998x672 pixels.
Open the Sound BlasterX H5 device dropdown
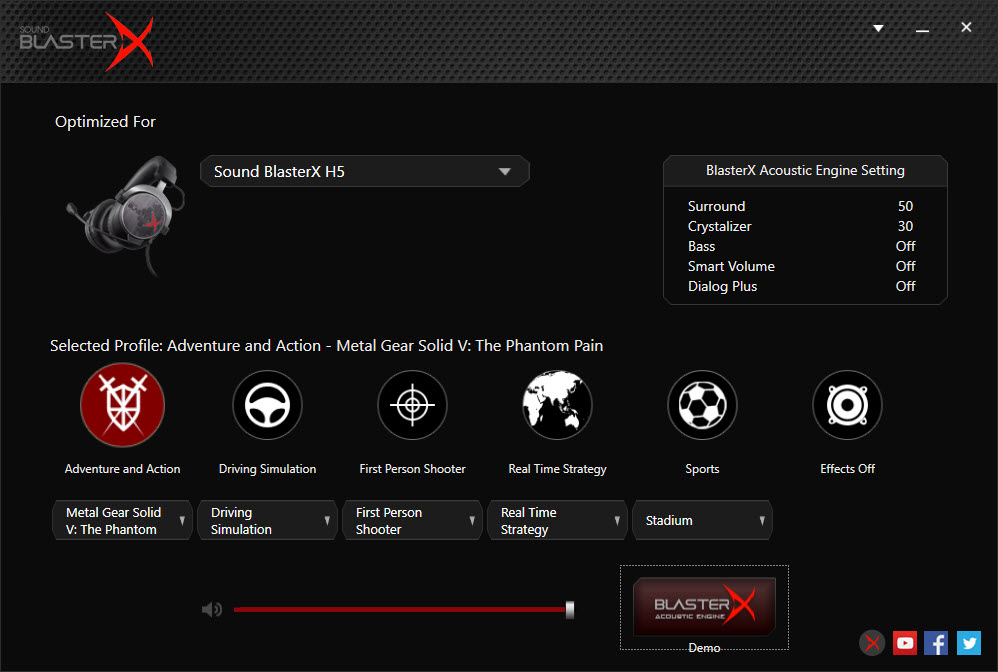click(x=365, y=171)
